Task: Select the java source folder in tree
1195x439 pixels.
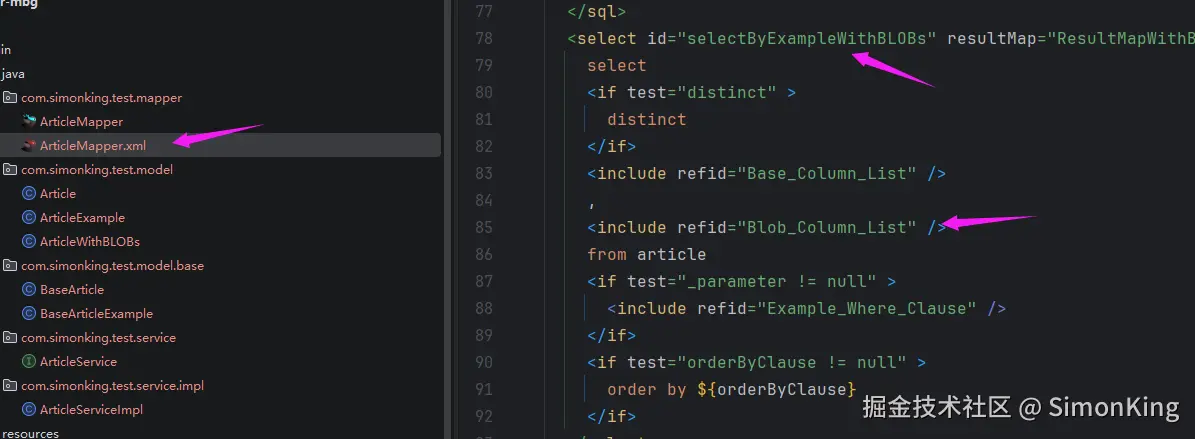Action: (x=13, y=74)
